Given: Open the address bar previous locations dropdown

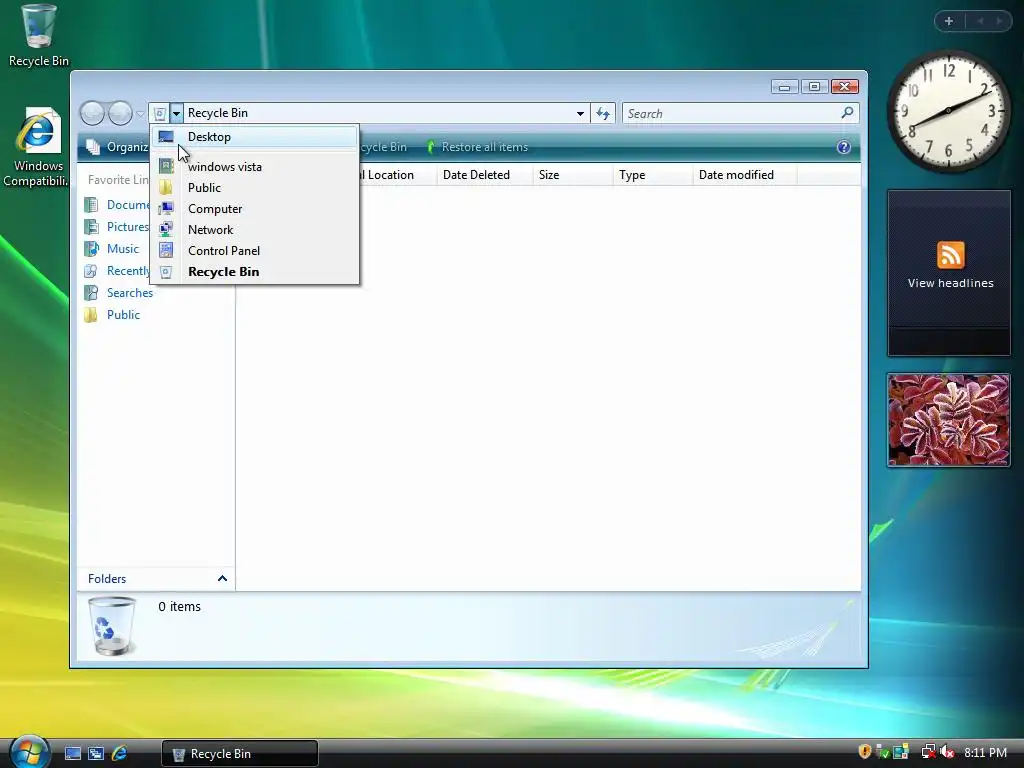Looking at the screenshot, I should click(x=580, y=114).
